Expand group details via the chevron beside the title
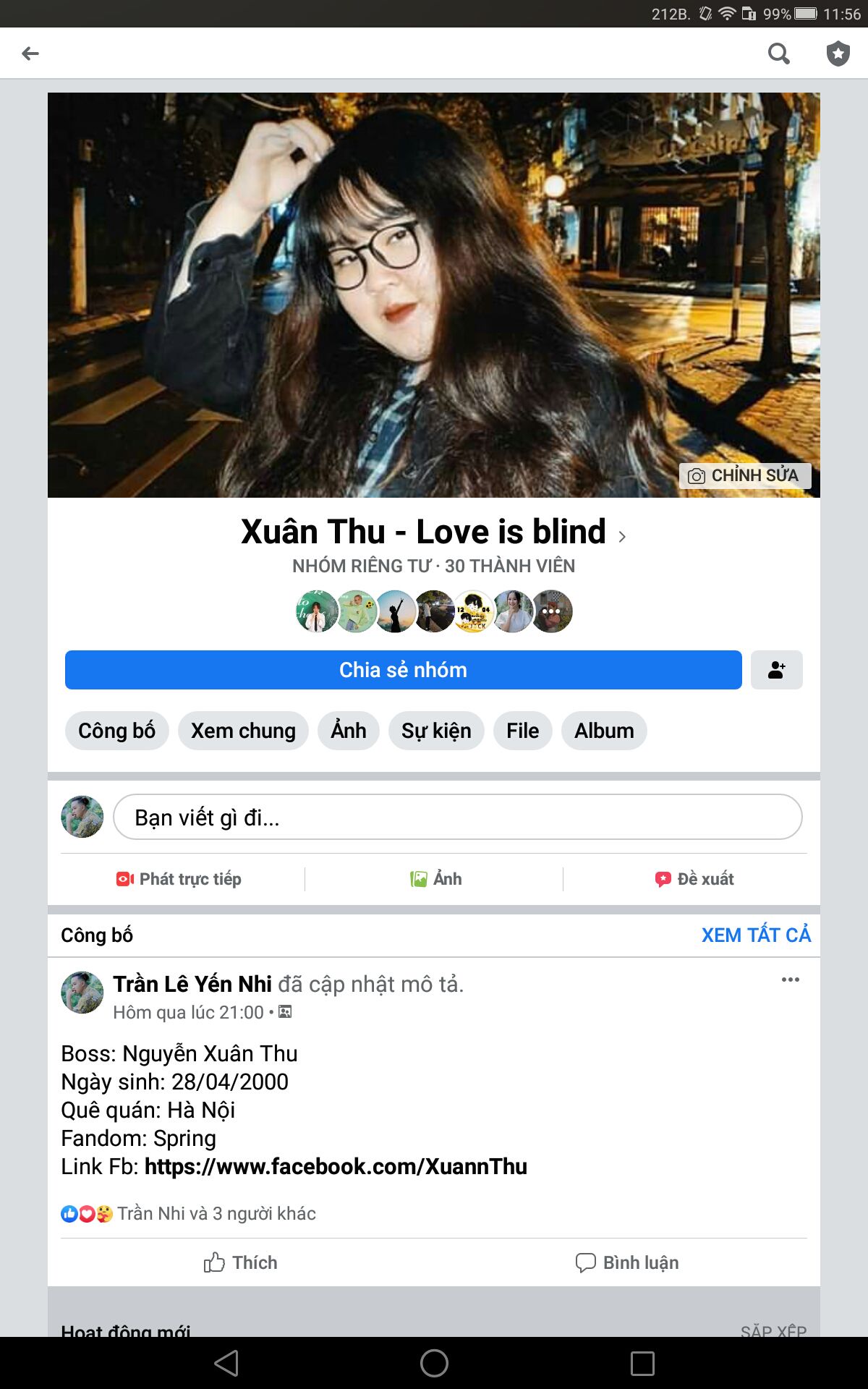Viewport: 868px width, 1389px height. point(622,536)
